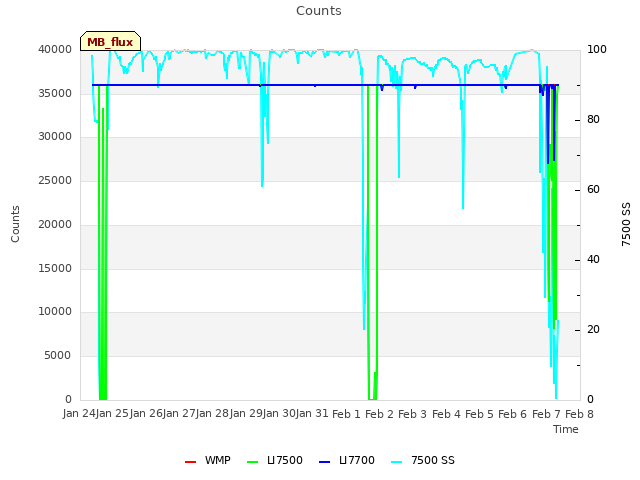Click the 60 right-axis tick label
Screen dimensions: 640x480
(593, 190)
